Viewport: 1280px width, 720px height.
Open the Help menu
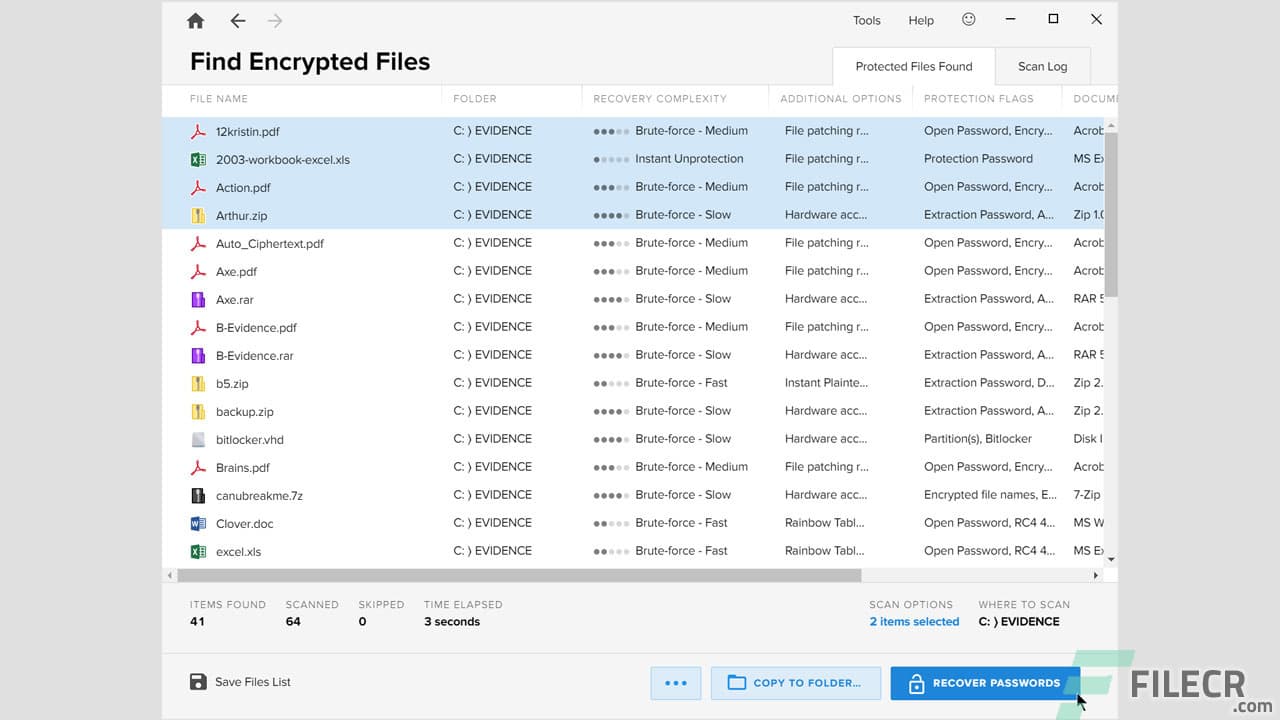[920, 20]
